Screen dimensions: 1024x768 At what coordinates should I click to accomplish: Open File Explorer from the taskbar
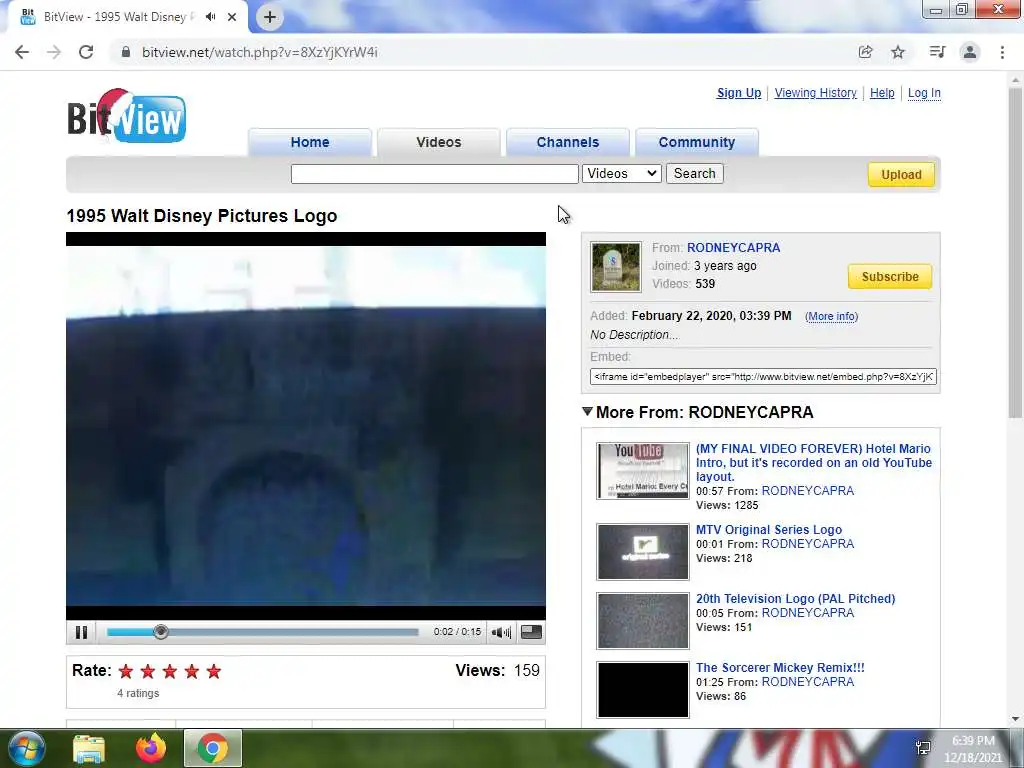[89, 748]
